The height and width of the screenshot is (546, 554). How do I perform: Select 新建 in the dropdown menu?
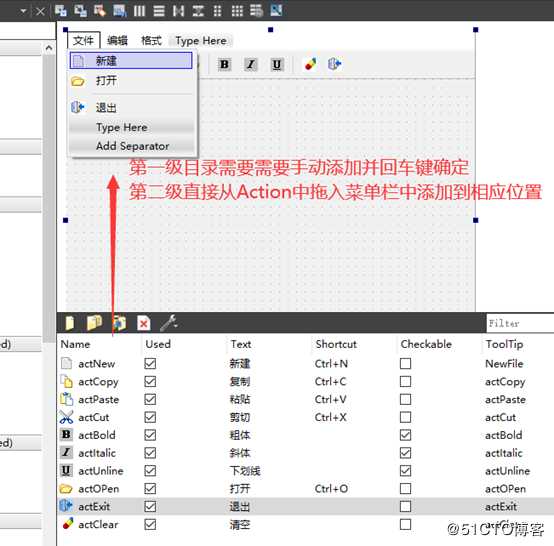(131, 61)
